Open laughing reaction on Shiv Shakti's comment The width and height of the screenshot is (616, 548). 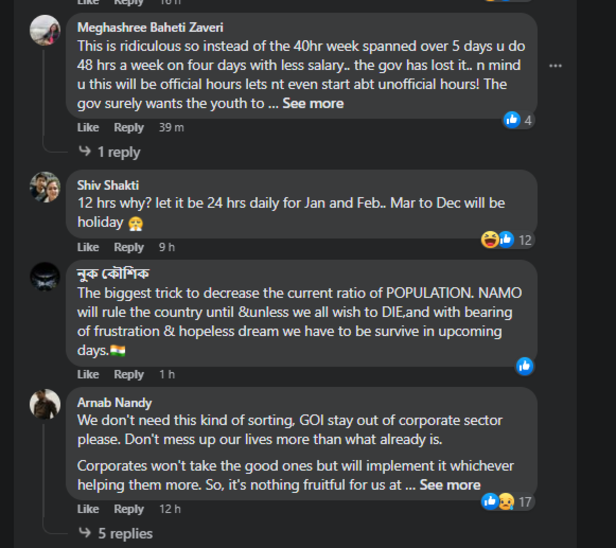490,239
